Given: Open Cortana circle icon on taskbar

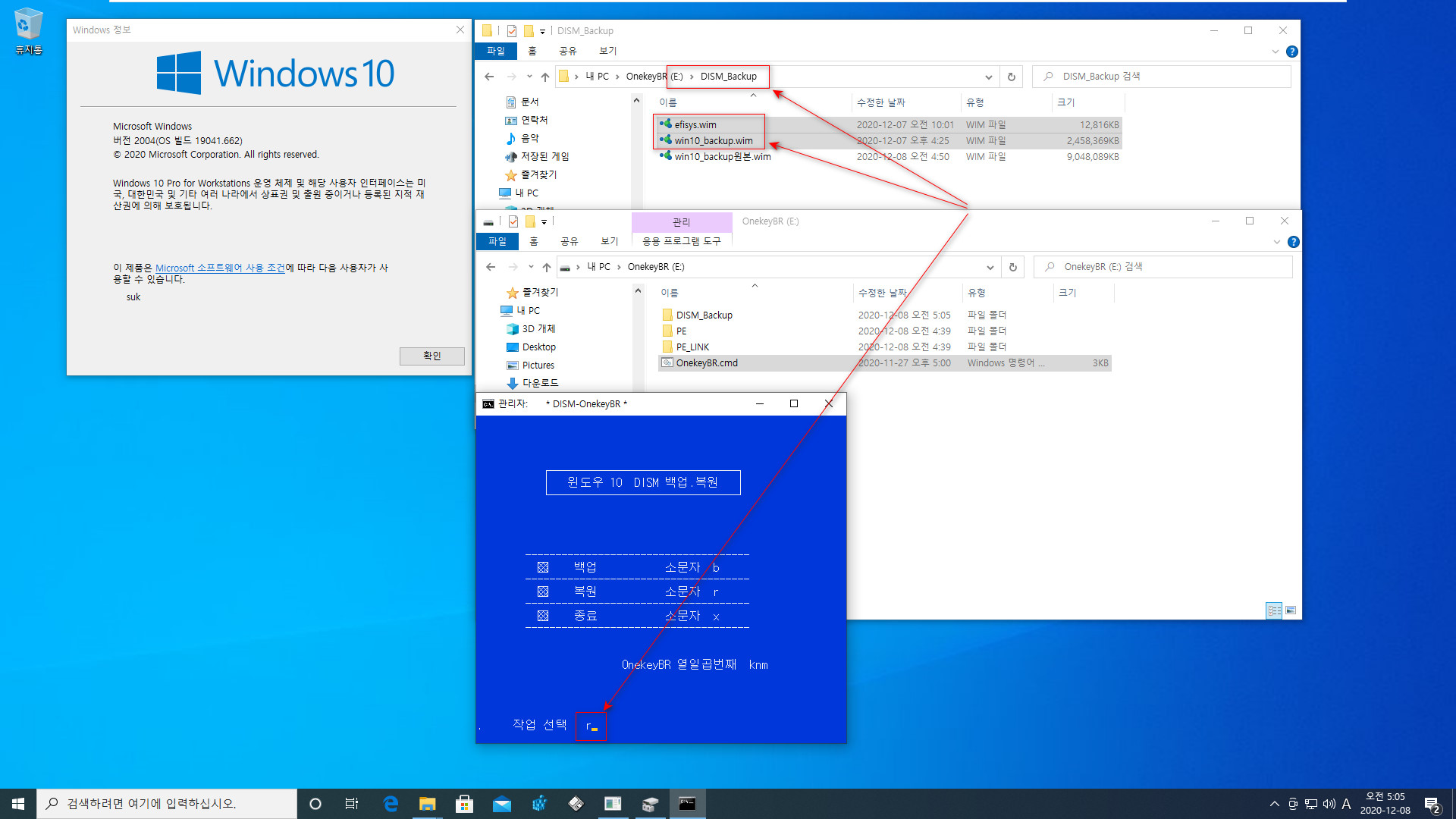Looking at the screenshot, I should tap(315, 804).
